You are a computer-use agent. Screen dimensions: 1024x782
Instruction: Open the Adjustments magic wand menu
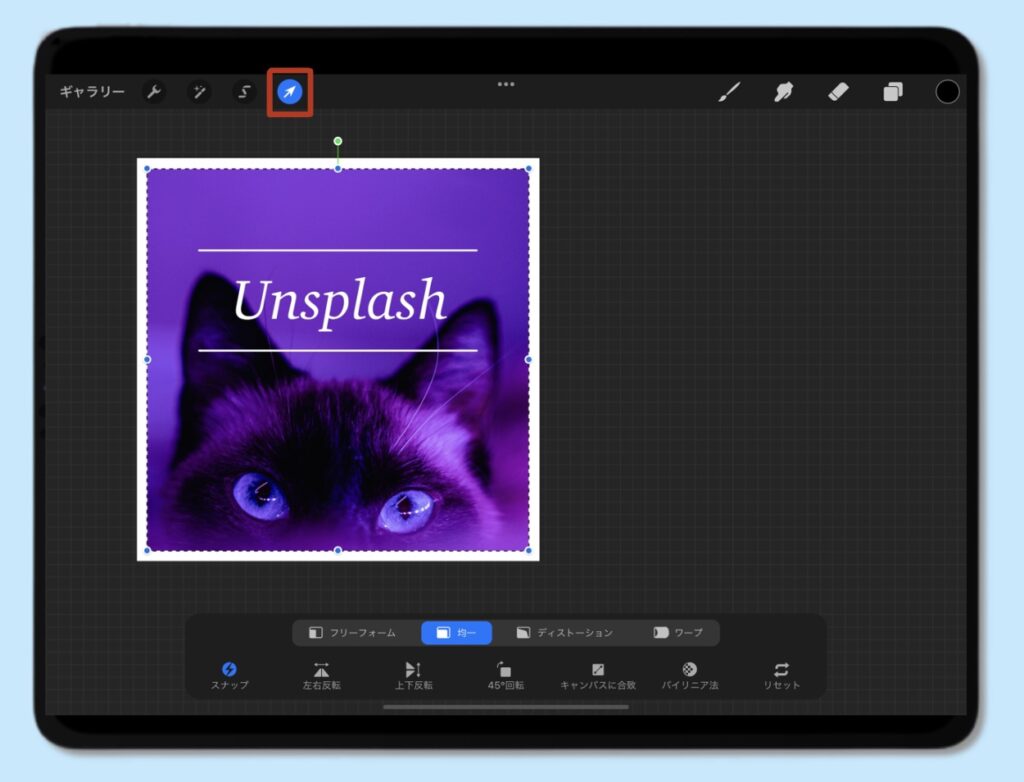click(x=199, y=92)
